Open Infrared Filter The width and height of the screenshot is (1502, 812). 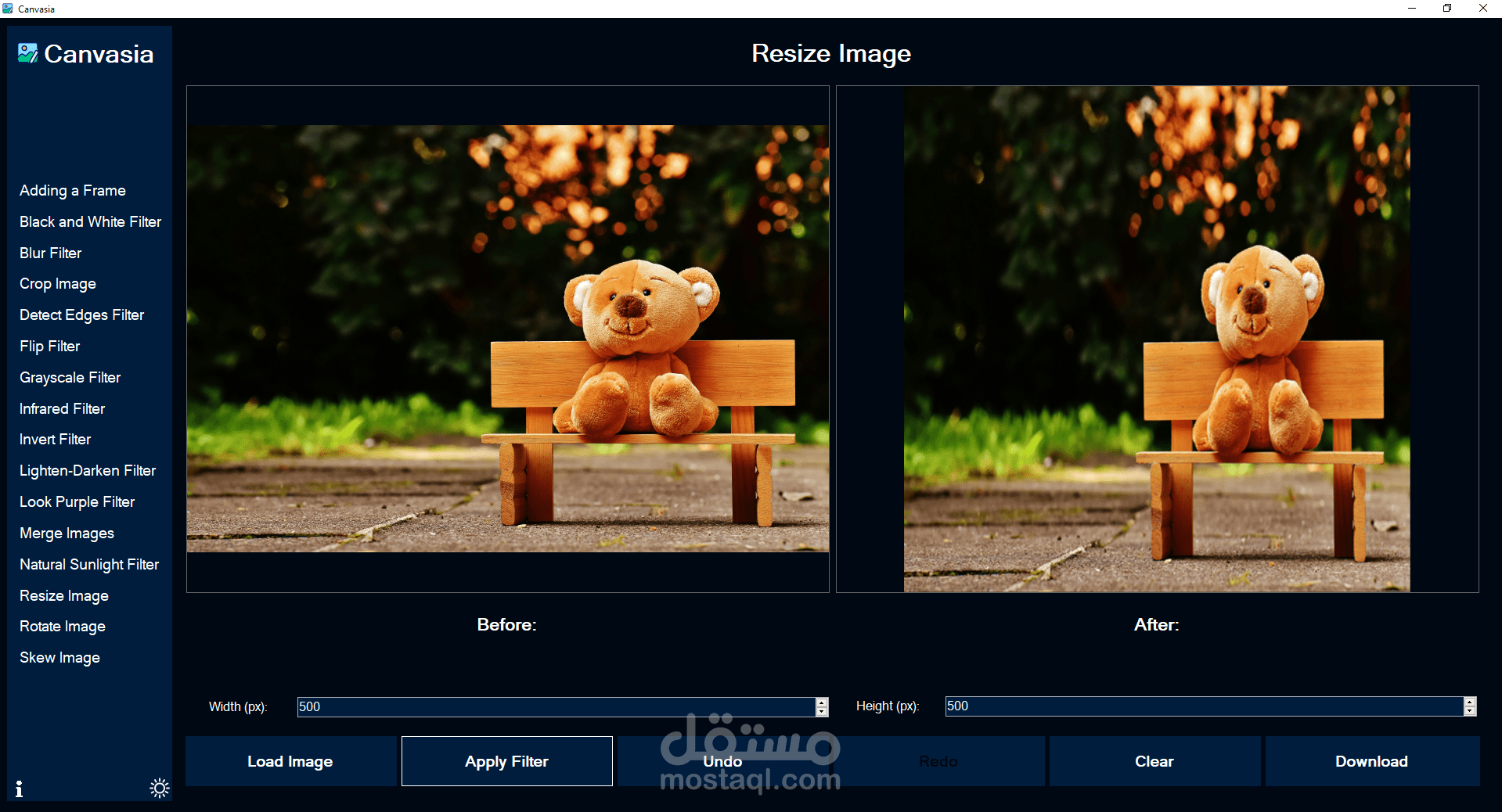pyautogui.click(x=63, y=409)
